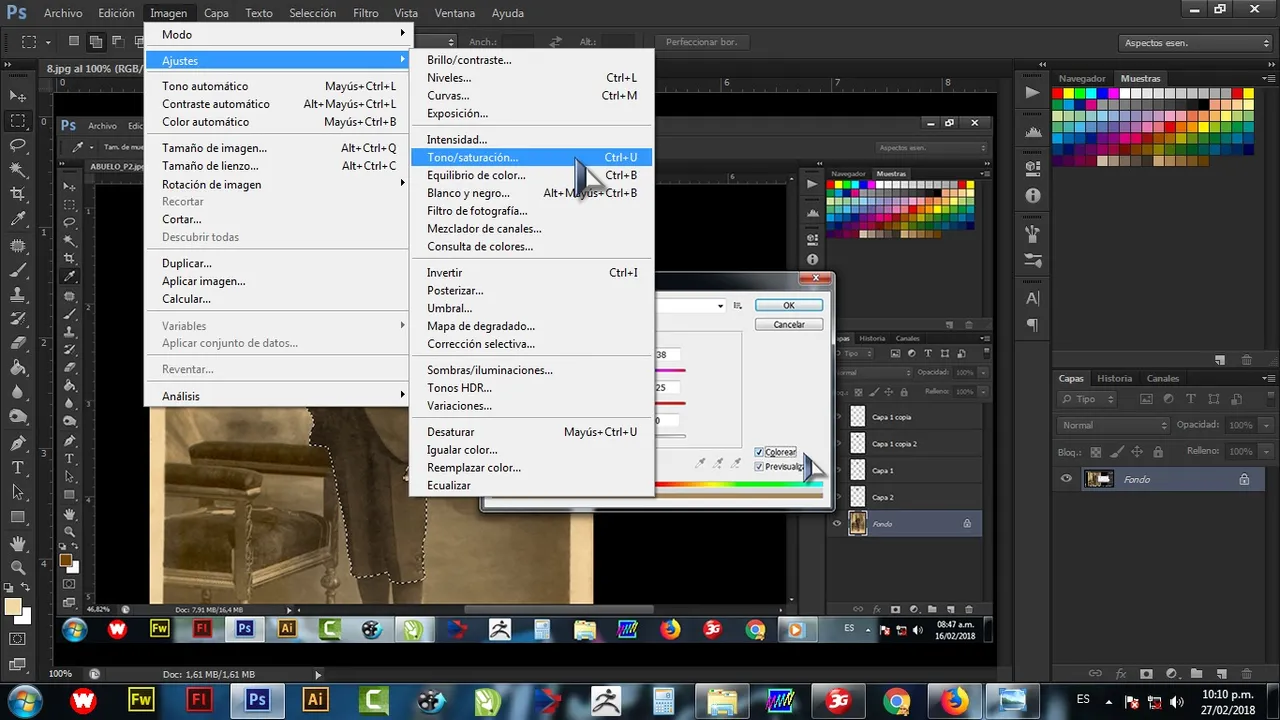Select the Eraser tool
Screen dimensions: 1280x720
(17, 343)
